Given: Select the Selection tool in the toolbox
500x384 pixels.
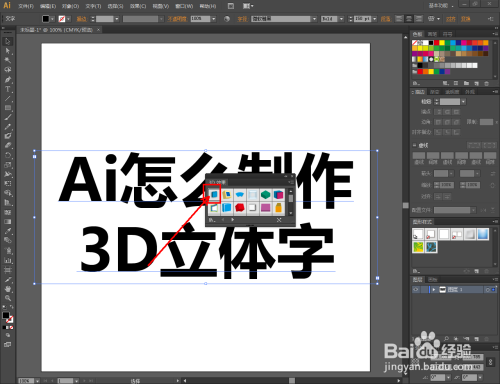Looking at the screenshot, I should click(x=8, y=42).
